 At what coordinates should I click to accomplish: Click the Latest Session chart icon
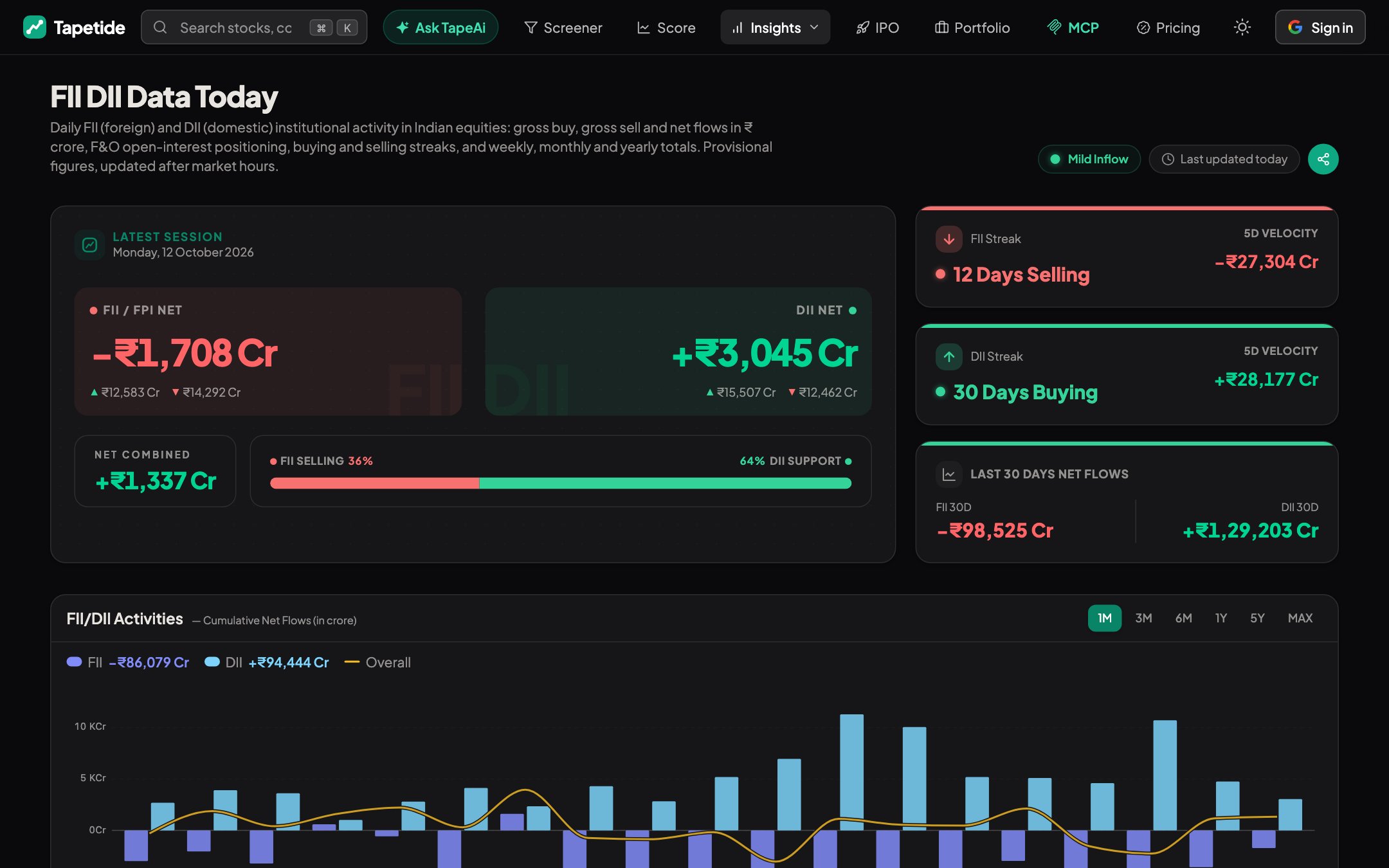click(x=89, y=244)
